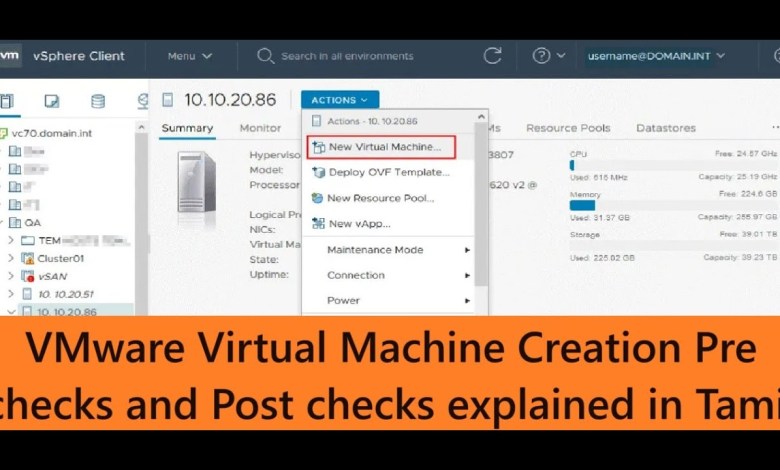Click the host server thumbnail image

click(196, 183)
